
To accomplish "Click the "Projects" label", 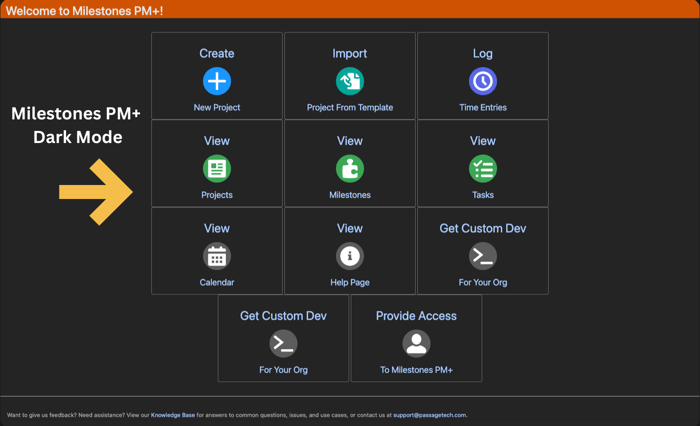I will 217,195.
